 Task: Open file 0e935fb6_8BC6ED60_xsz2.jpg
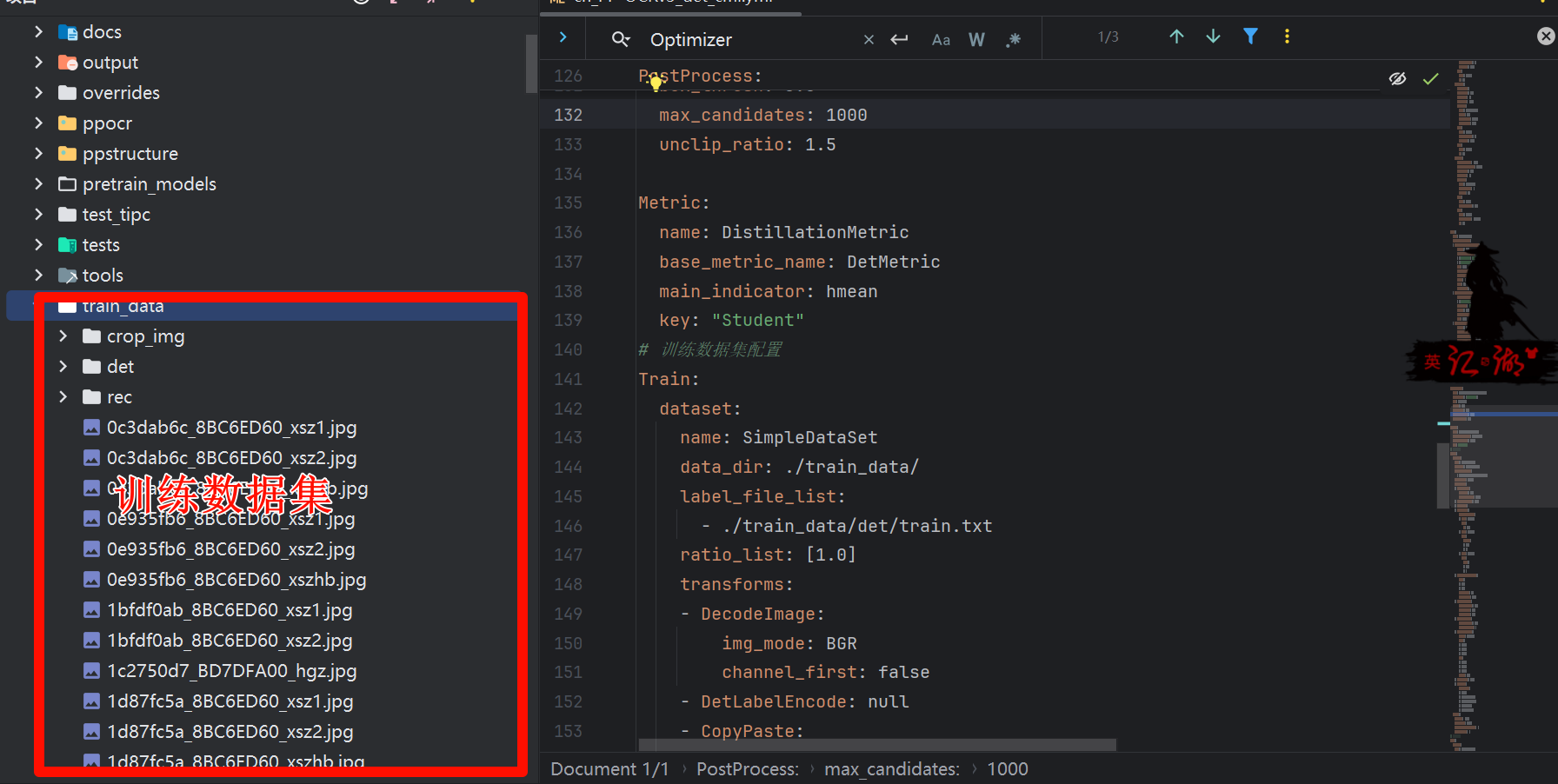tap(230, 549)
